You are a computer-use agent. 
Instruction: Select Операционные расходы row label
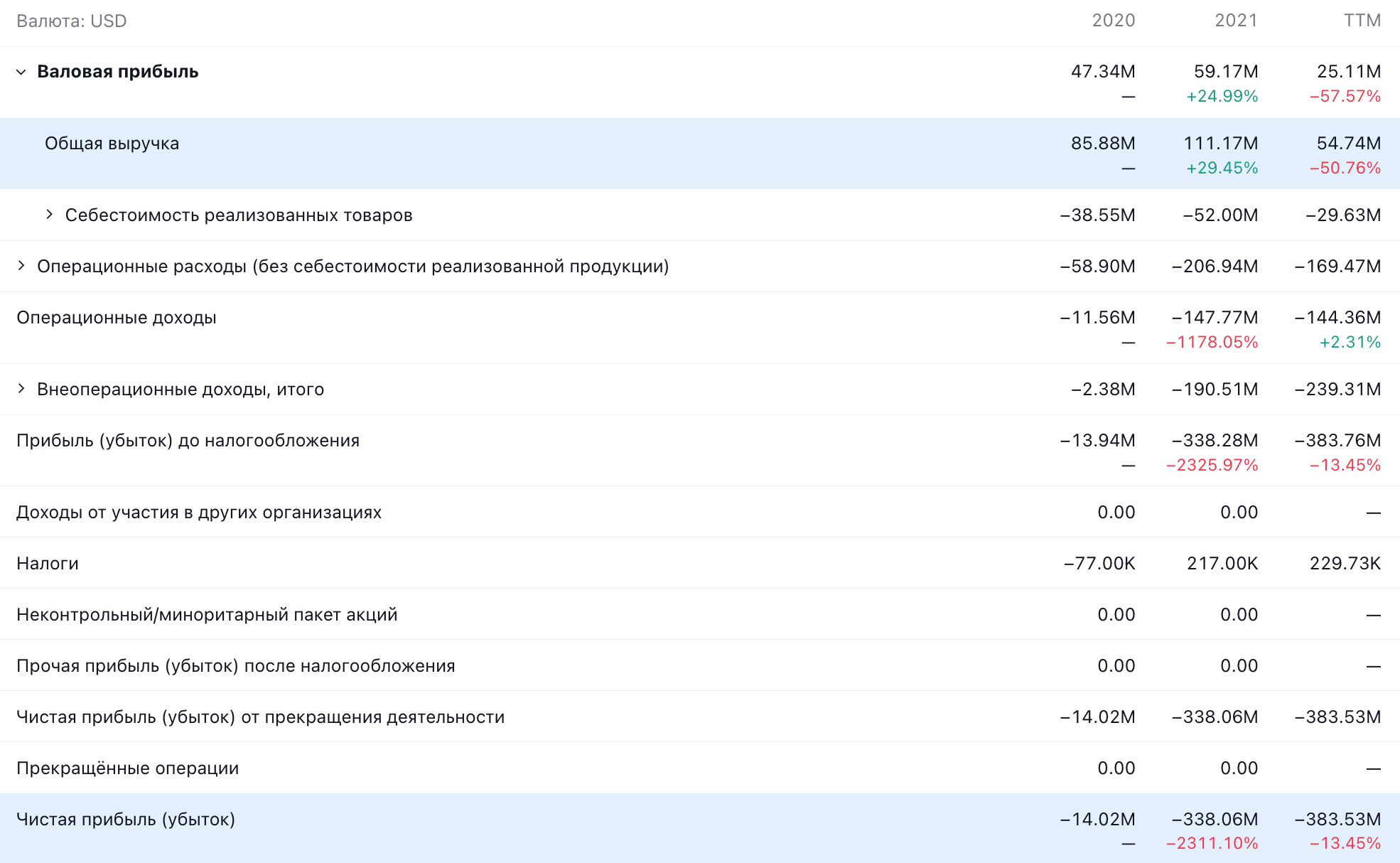[x=353, y=267]
